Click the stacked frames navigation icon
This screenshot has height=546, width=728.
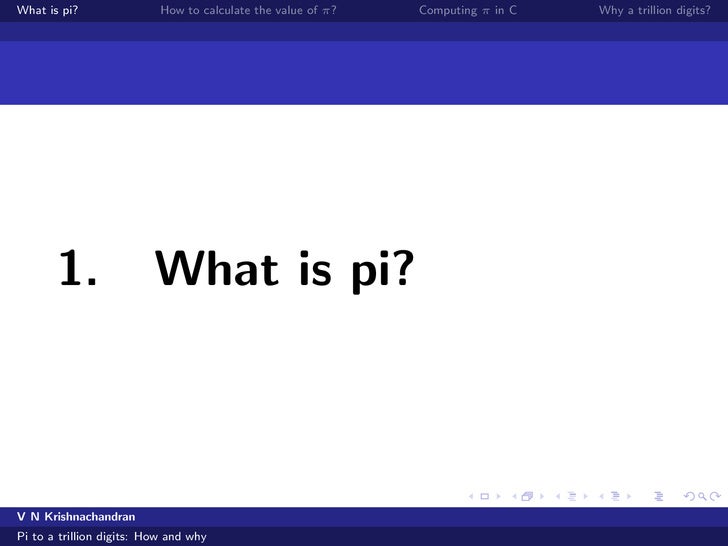coord(527,496)
